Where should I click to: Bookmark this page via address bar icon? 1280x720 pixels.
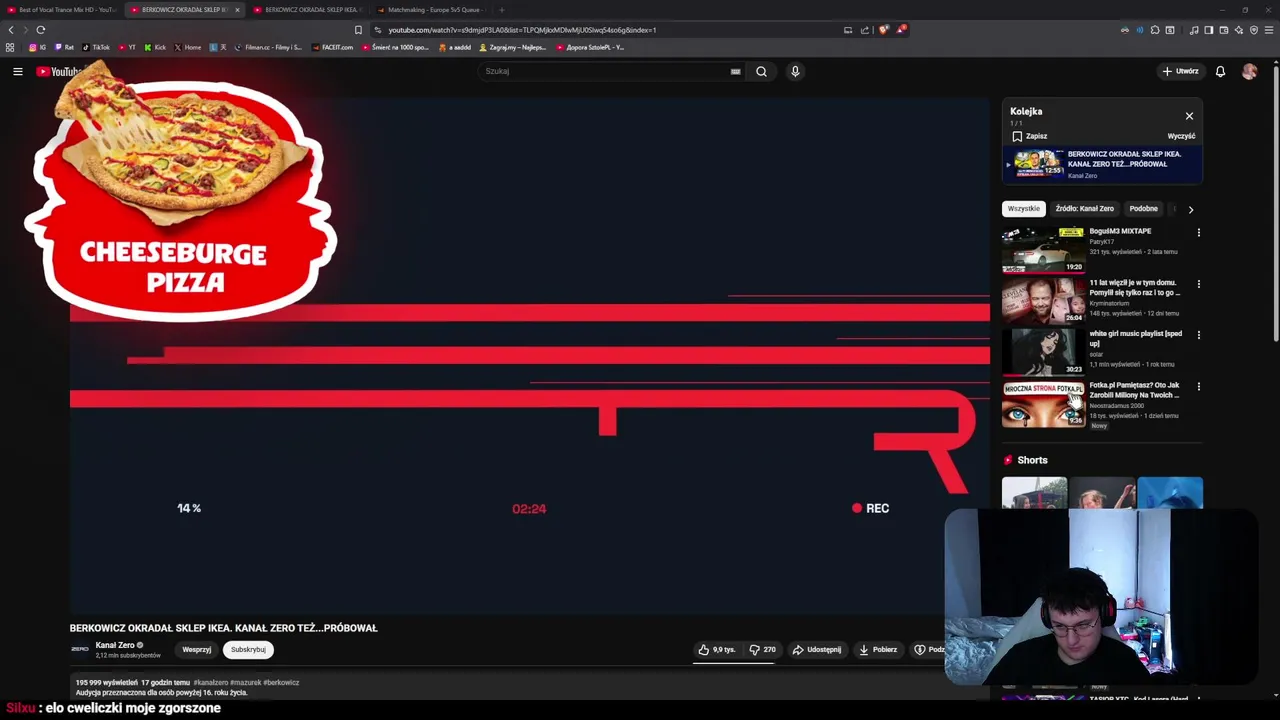(x=358, y=30)
